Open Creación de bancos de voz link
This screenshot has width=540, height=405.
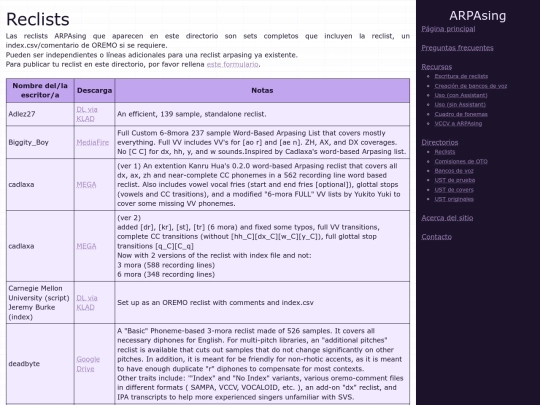(x=471, y=86)
